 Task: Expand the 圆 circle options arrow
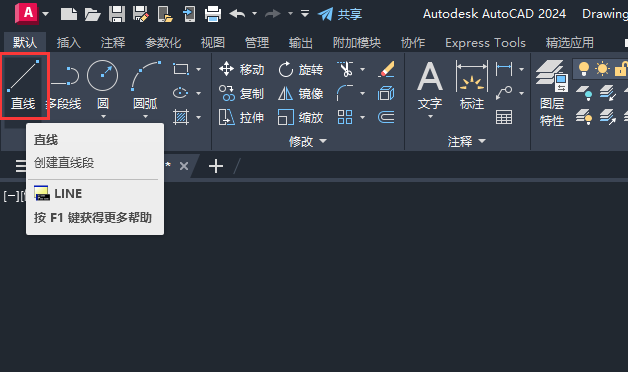point(103,117)
